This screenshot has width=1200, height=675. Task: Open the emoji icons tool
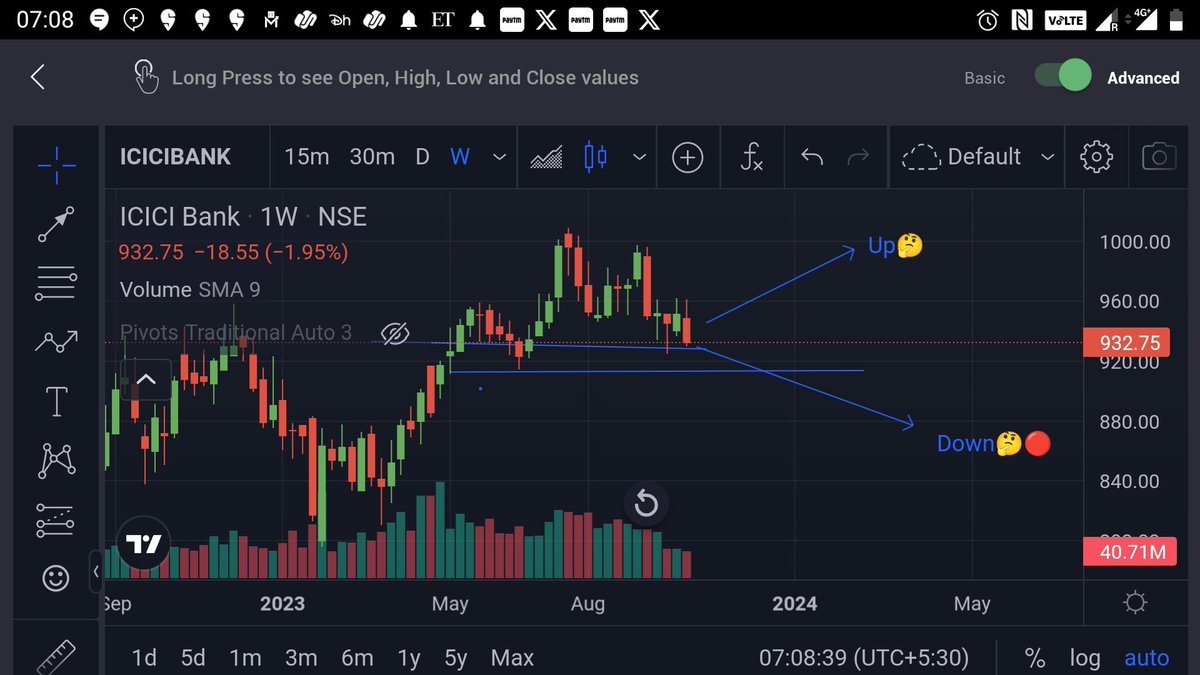tap(56, 577)
